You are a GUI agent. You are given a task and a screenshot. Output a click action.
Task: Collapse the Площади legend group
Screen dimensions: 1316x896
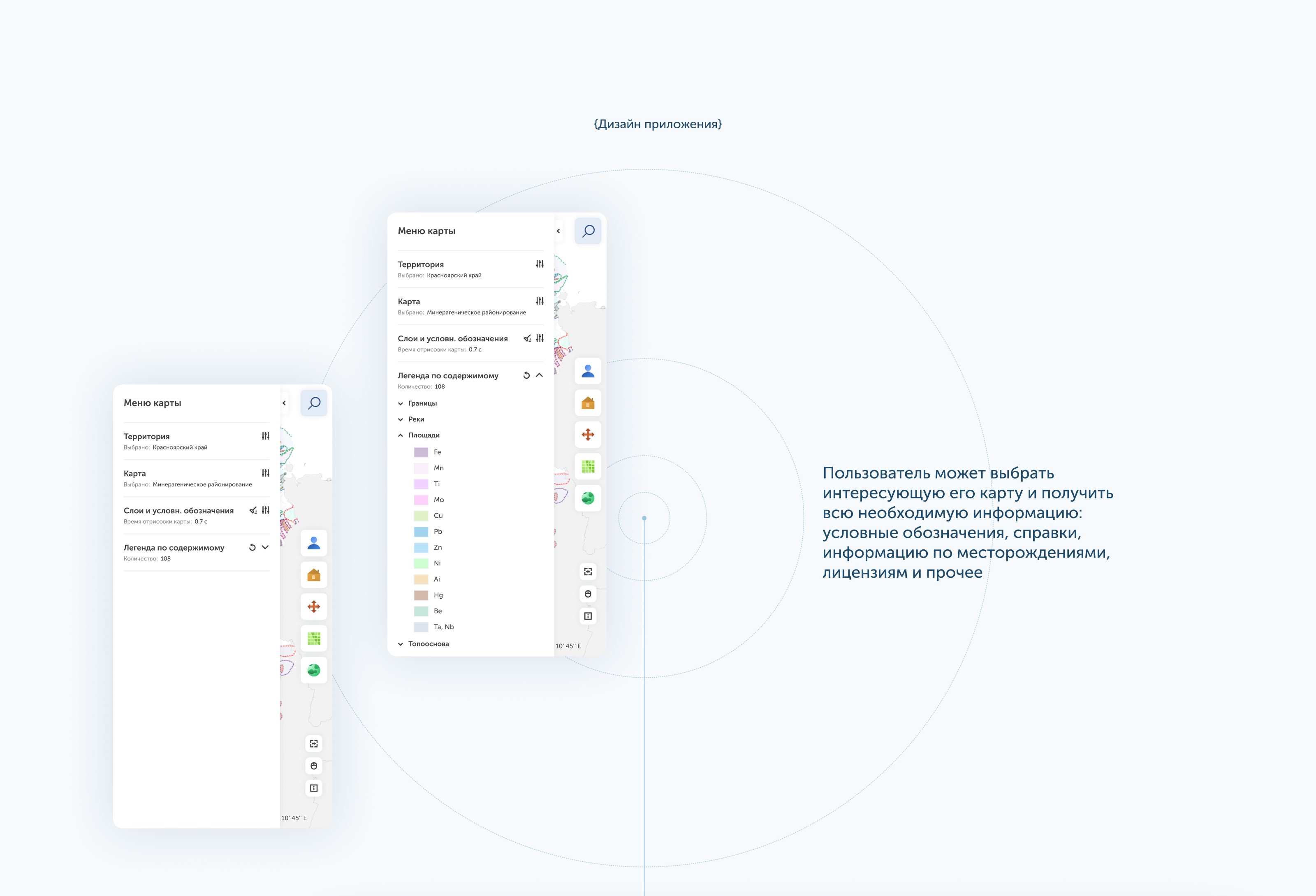coord(401,435)
